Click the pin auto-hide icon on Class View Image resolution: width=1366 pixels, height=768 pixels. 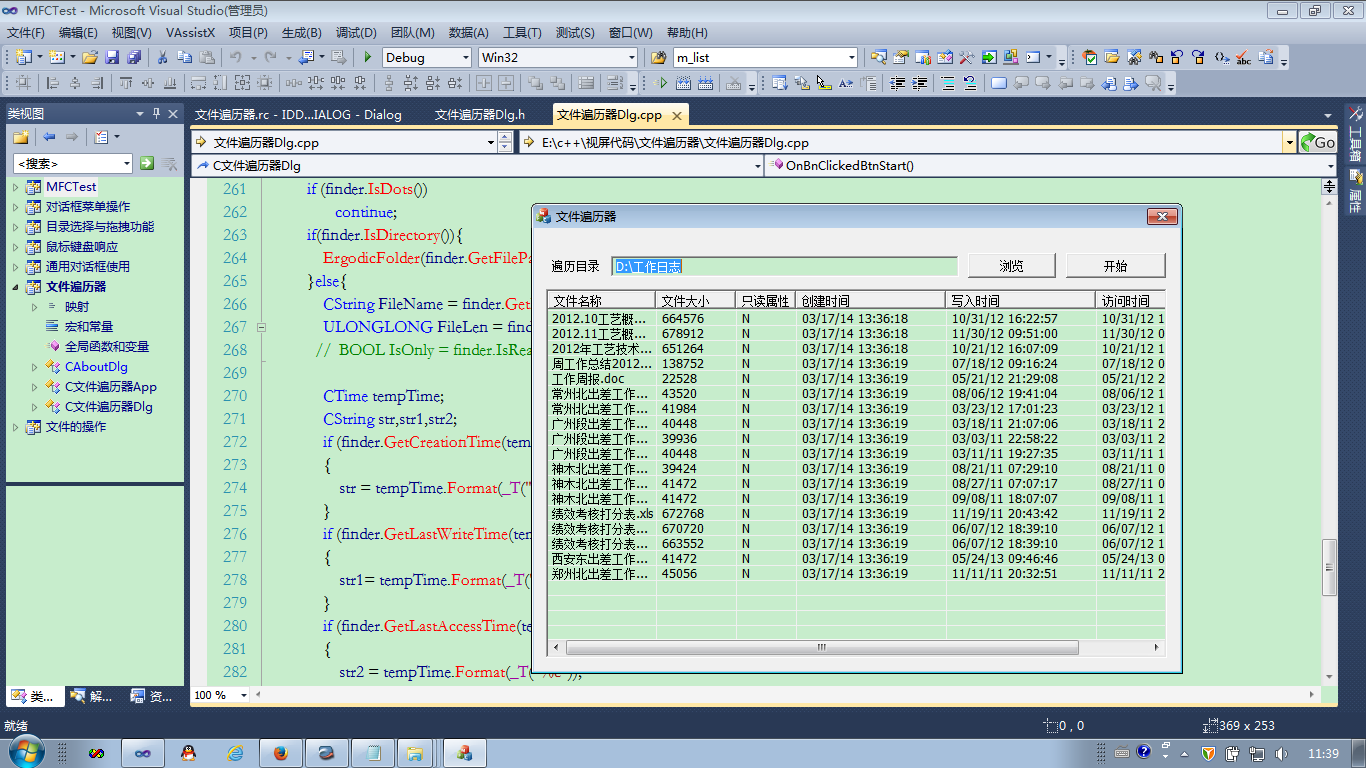pyautogui.click(x=156, y=113)
